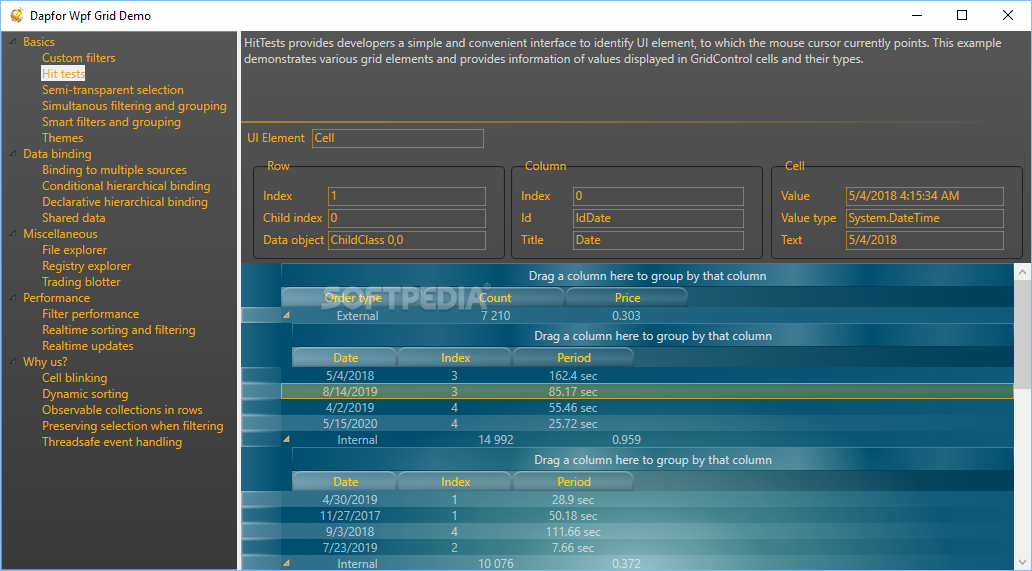Collapse the Performance tree group

13,298
